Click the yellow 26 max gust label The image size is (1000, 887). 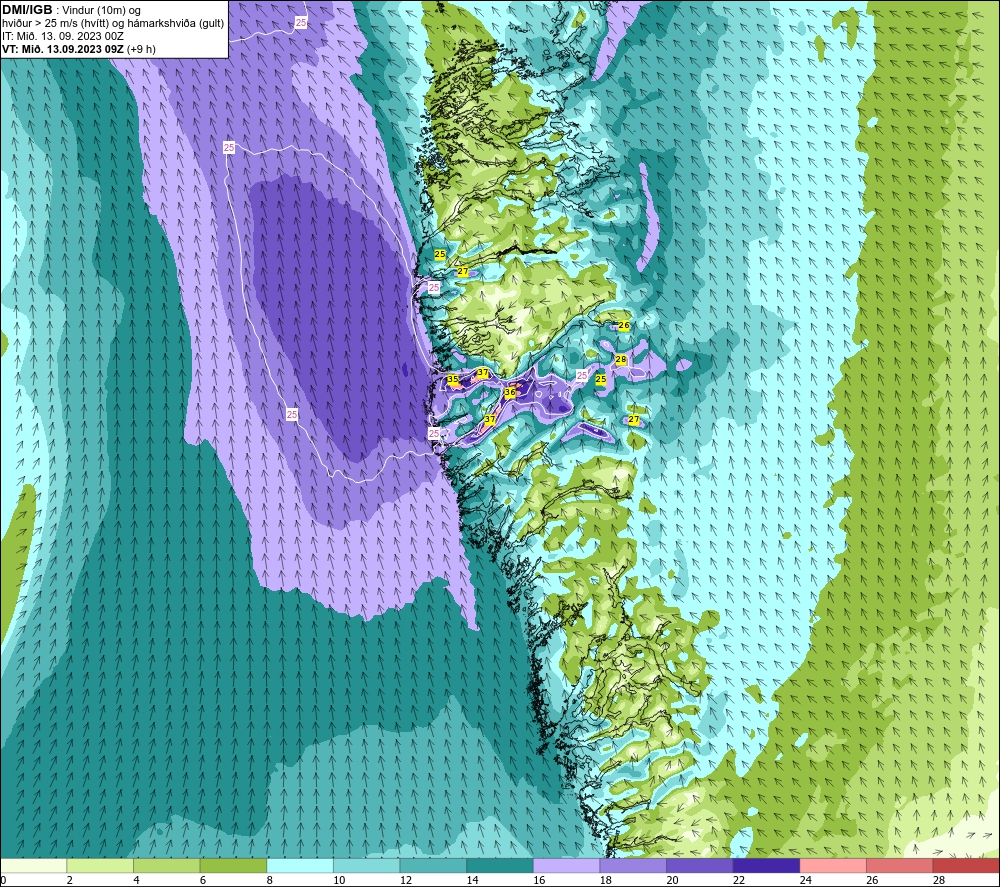[x=624, y=325]
